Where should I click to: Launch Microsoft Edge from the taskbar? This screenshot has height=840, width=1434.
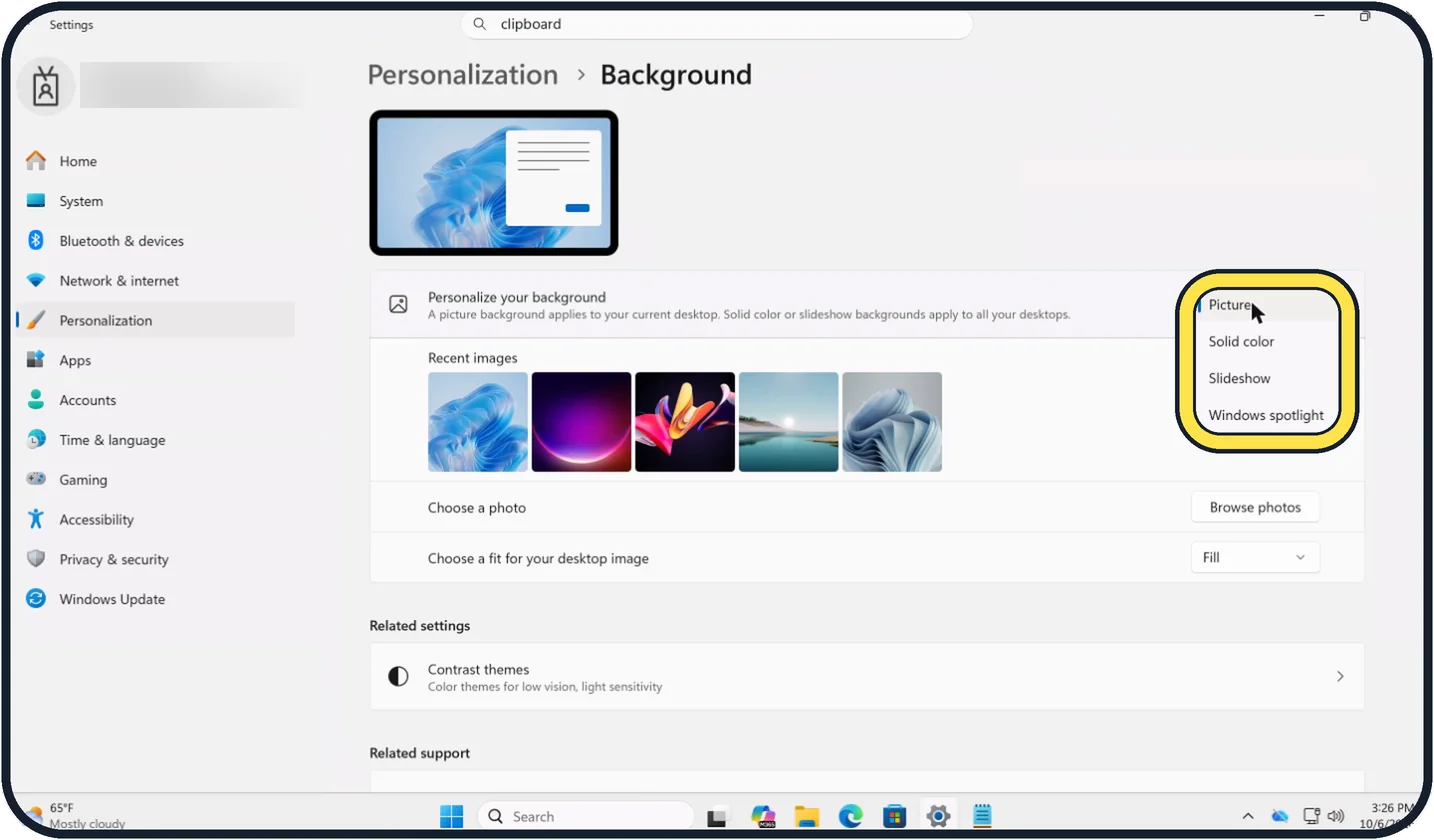[x=851, y=816]
